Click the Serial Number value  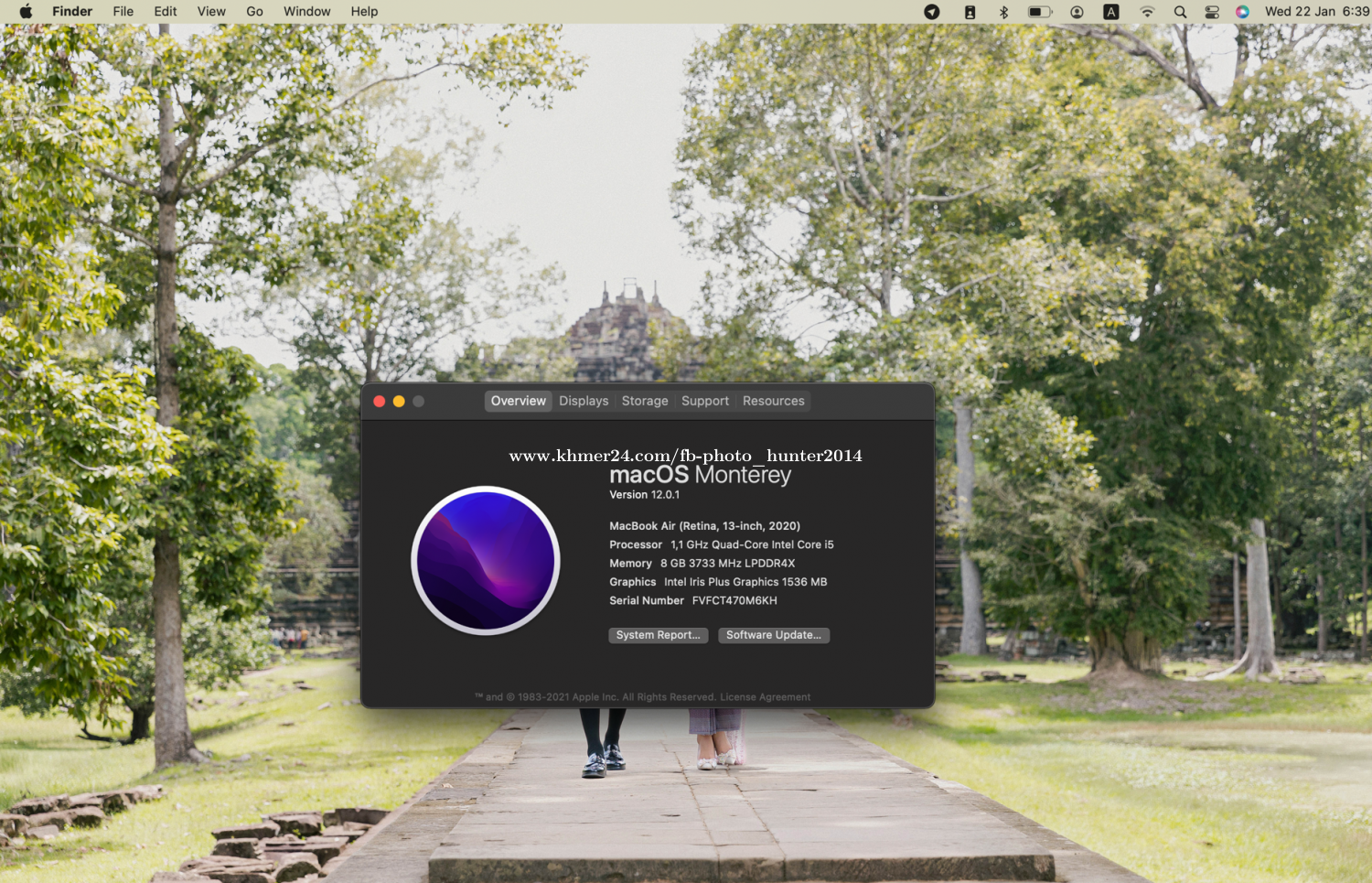[734, 601]
